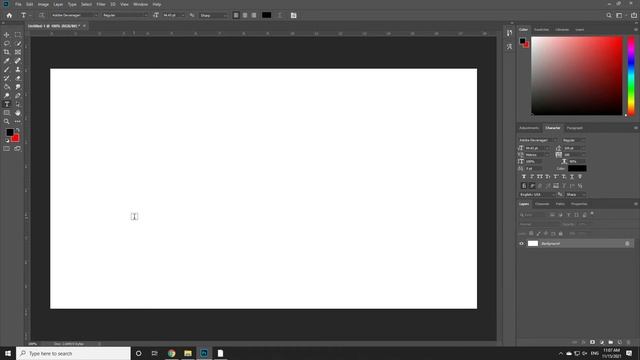Click the hue slider in Color panel

click(631, 76)
